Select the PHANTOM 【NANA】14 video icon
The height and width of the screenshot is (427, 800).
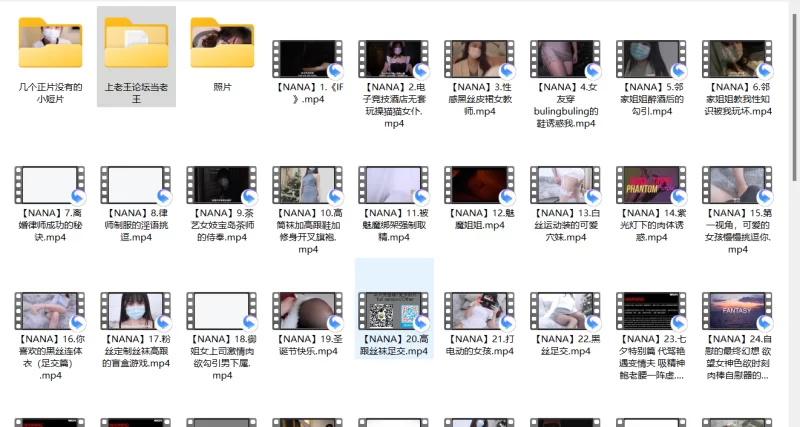[x=651, y=185]
